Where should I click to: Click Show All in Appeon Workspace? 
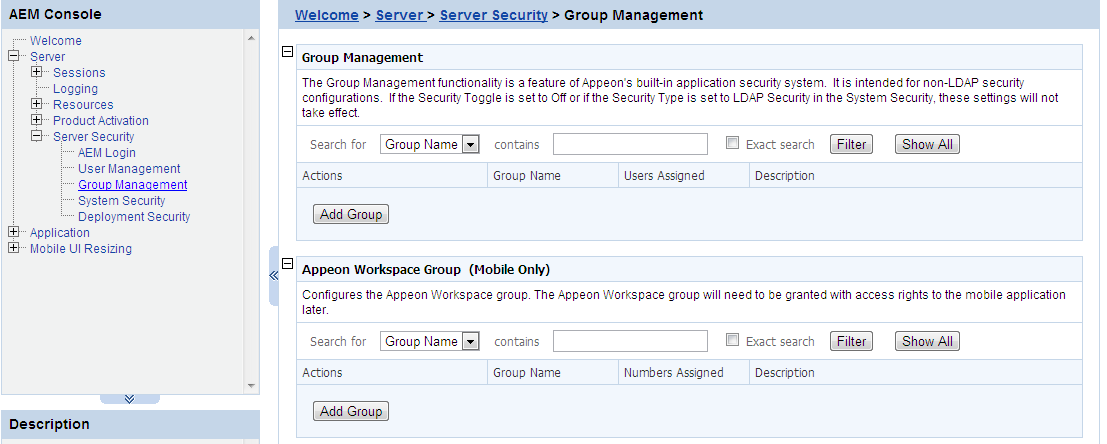tap(928, 341)
